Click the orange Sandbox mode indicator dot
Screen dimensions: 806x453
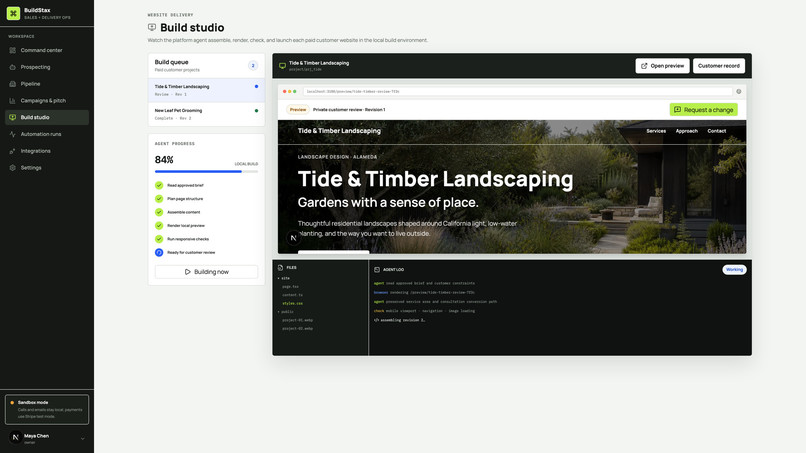(12, 403)
